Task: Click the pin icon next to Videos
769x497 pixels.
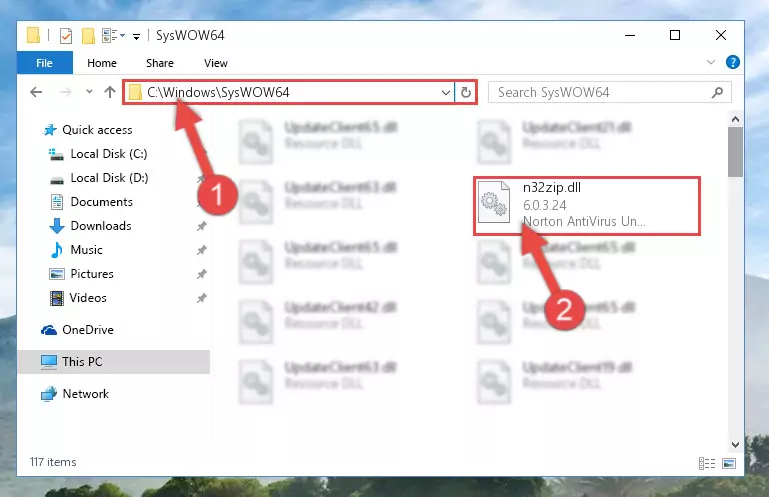Action: click(202, 298)
